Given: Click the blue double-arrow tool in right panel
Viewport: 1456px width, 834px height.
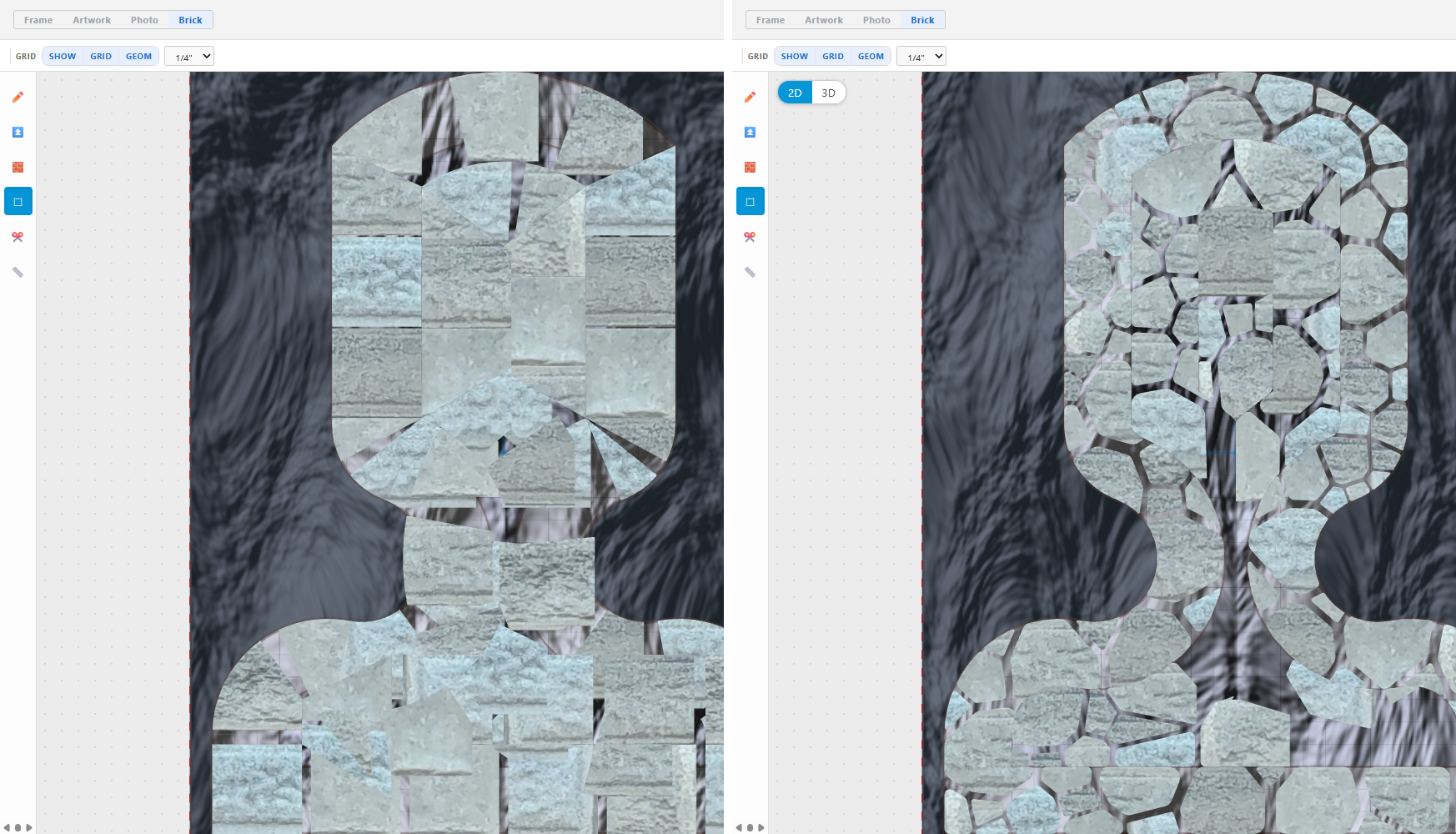Looking at the screenshot, I should pyautogui.click(x=750, y=132).
